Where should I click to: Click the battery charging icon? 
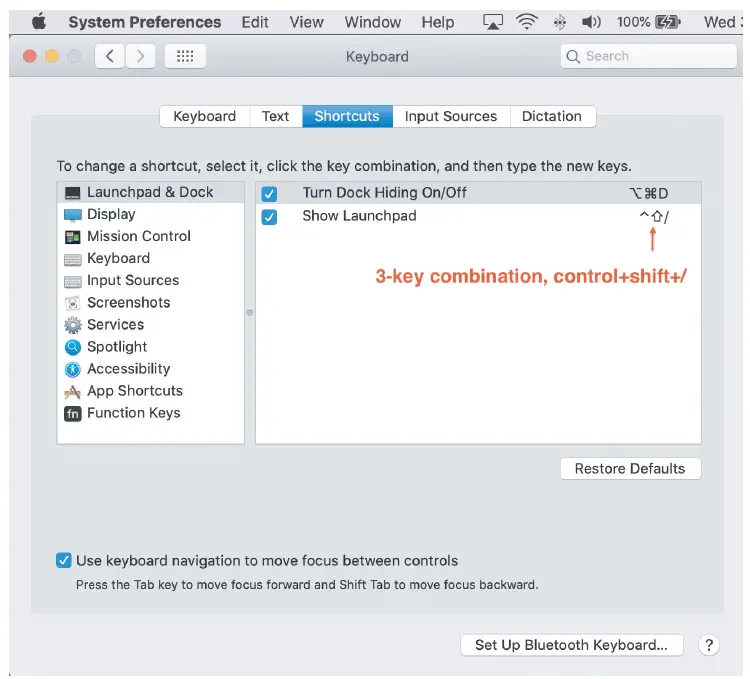coord(668,22)
